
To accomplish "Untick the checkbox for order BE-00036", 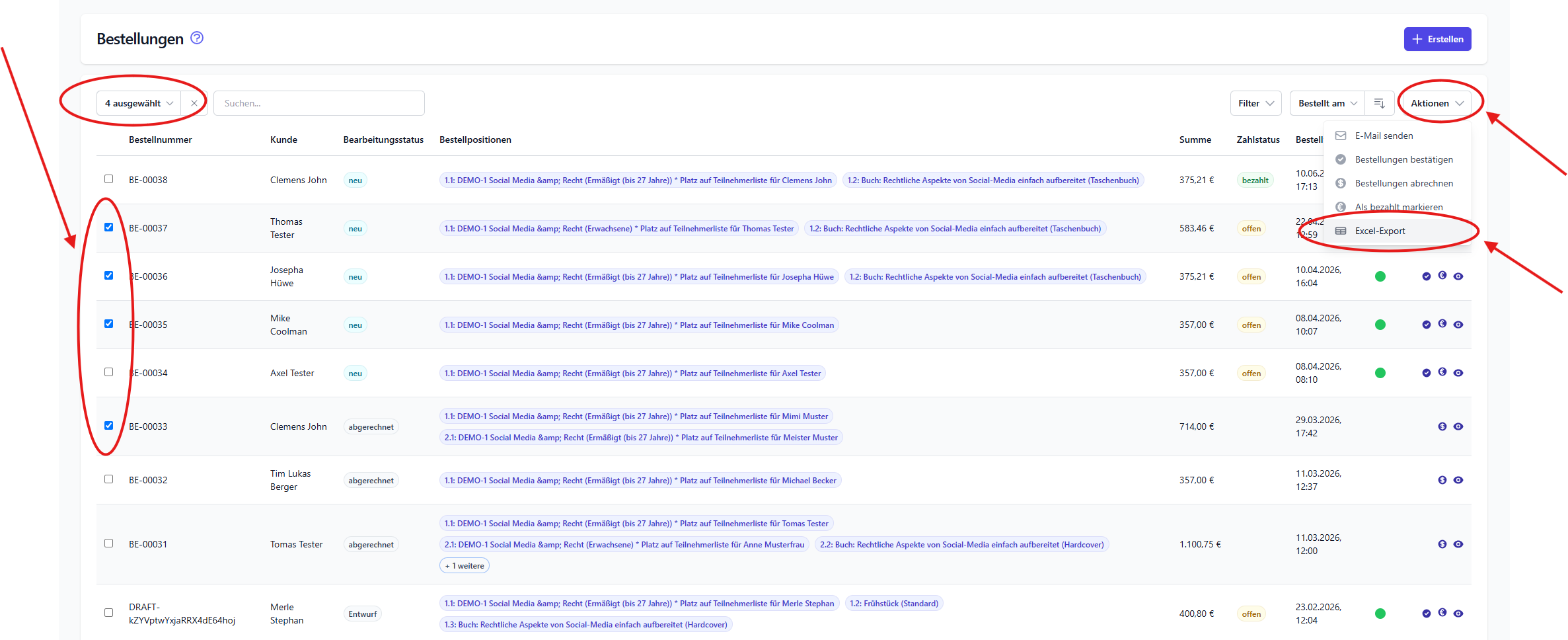I will [109, 276].
